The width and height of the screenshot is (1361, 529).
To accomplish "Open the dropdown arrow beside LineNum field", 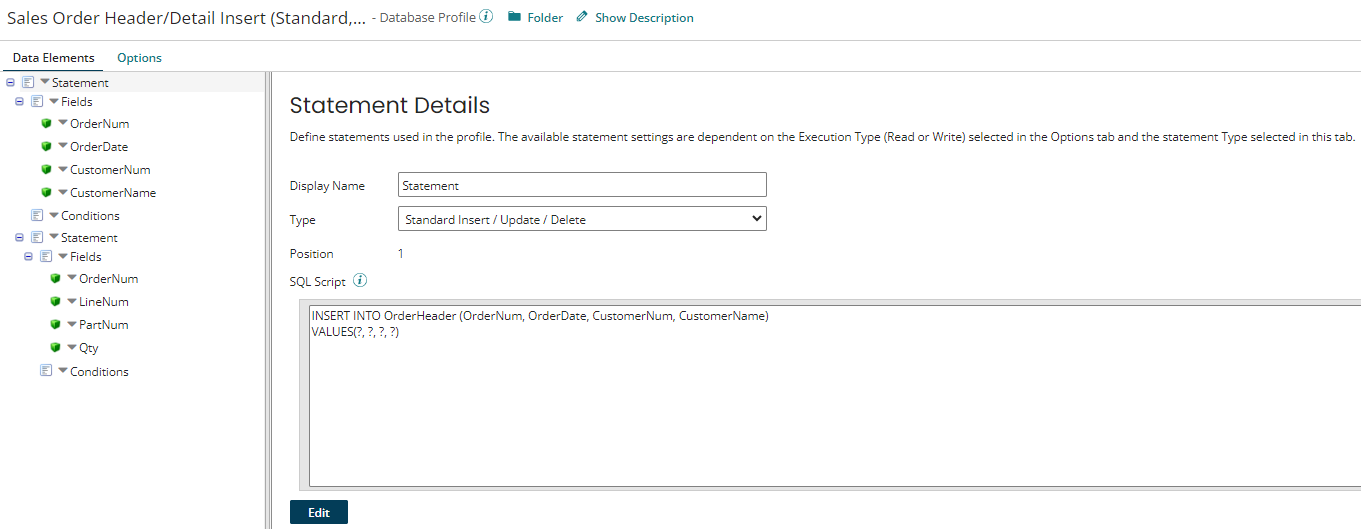I will [72, 302].
